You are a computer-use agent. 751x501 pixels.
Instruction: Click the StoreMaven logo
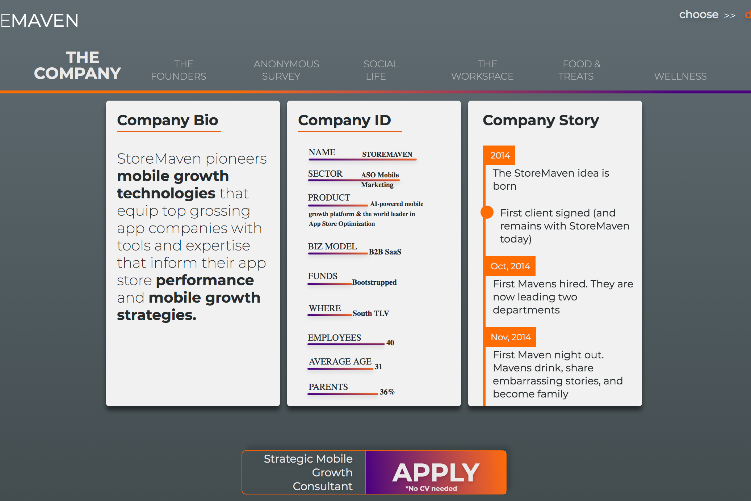tap(39, 21)
